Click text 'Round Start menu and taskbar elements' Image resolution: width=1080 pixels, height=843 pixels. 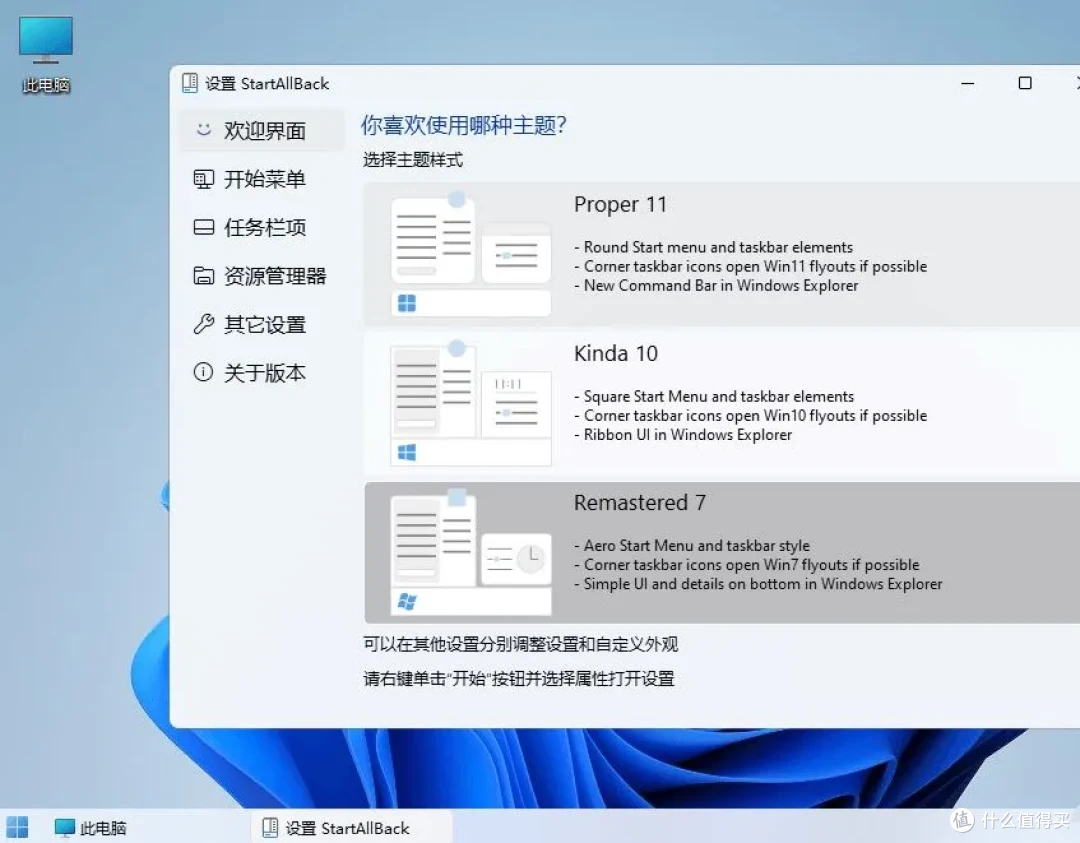pyautogui.click(x=718, y=247)
